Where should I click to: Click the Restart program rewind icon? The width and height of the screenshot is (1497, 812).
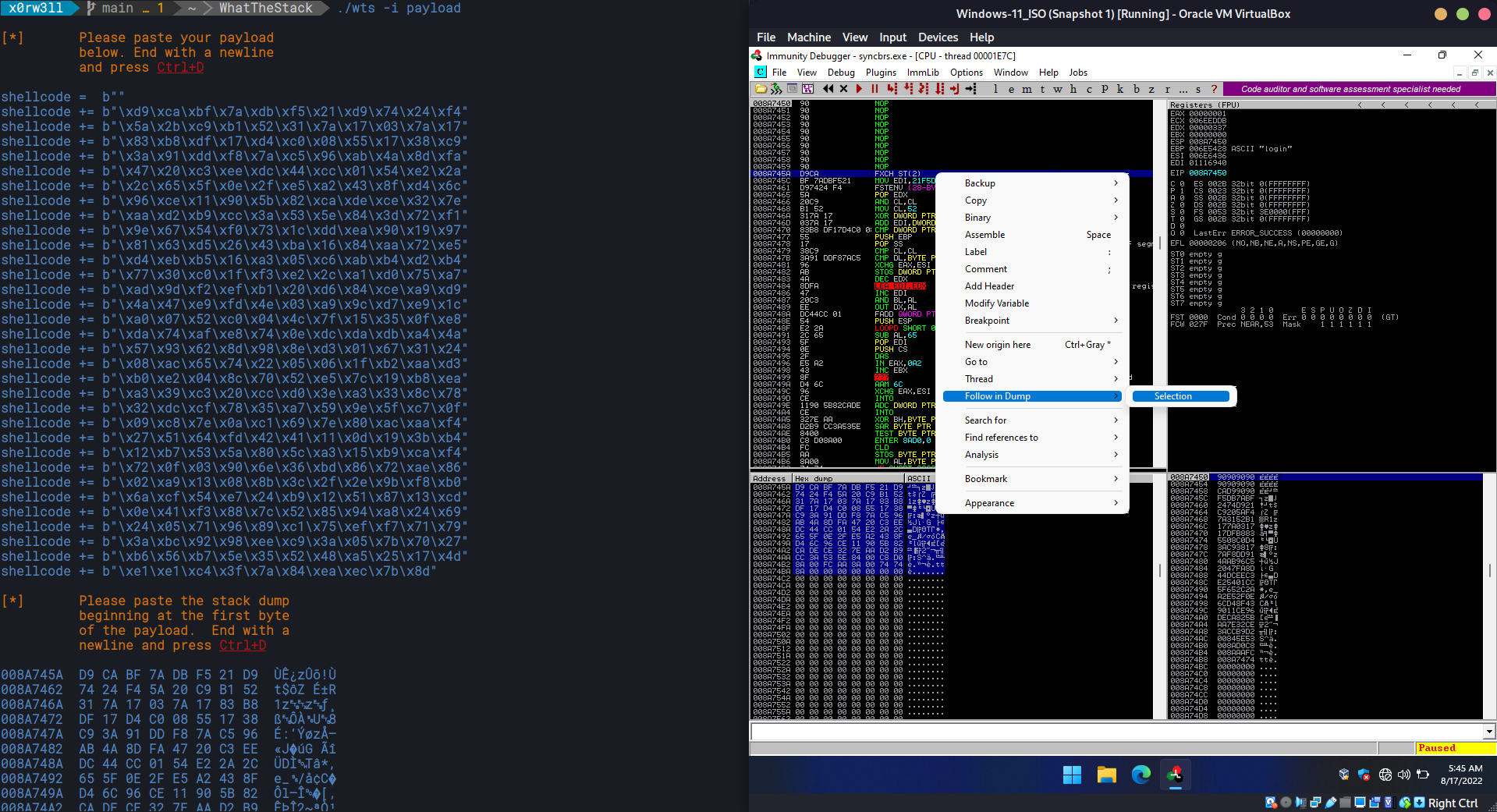(x=828, y=89)
